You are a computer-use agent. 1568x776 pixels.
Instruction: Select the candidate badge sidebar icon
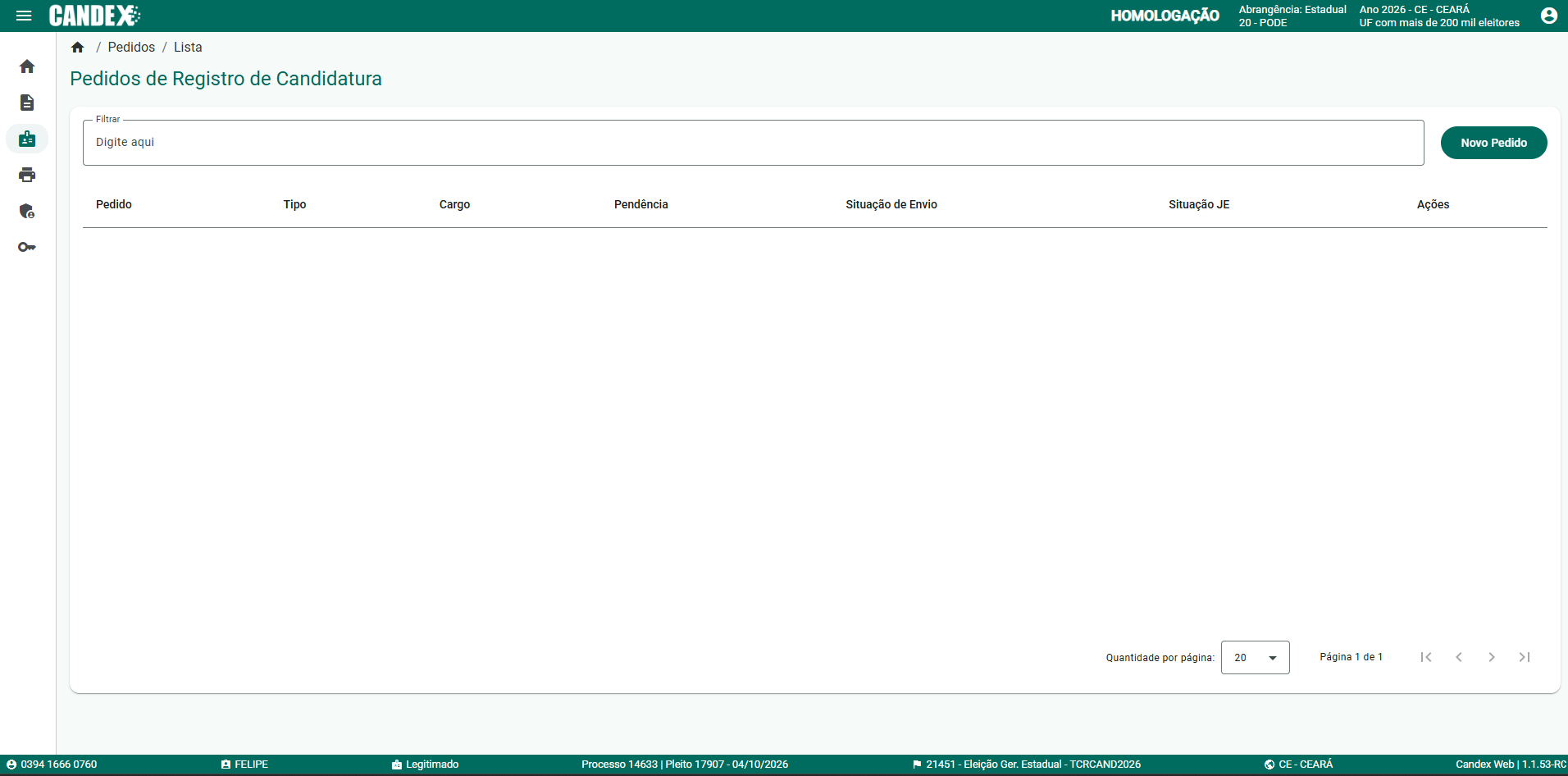coord(27,139)
